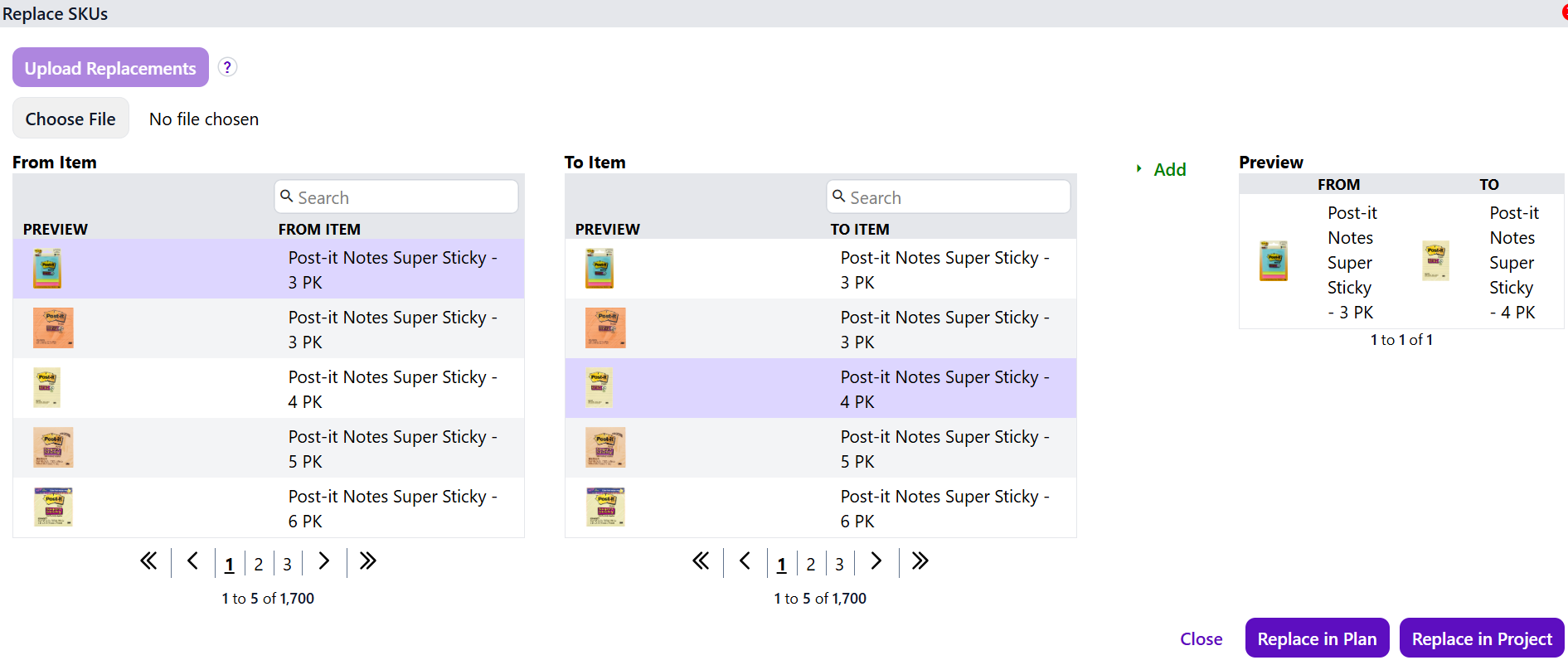Viewport: 1568px width, 665px height.
Task: Click the Close link
Action: (x=1201, y=638)
